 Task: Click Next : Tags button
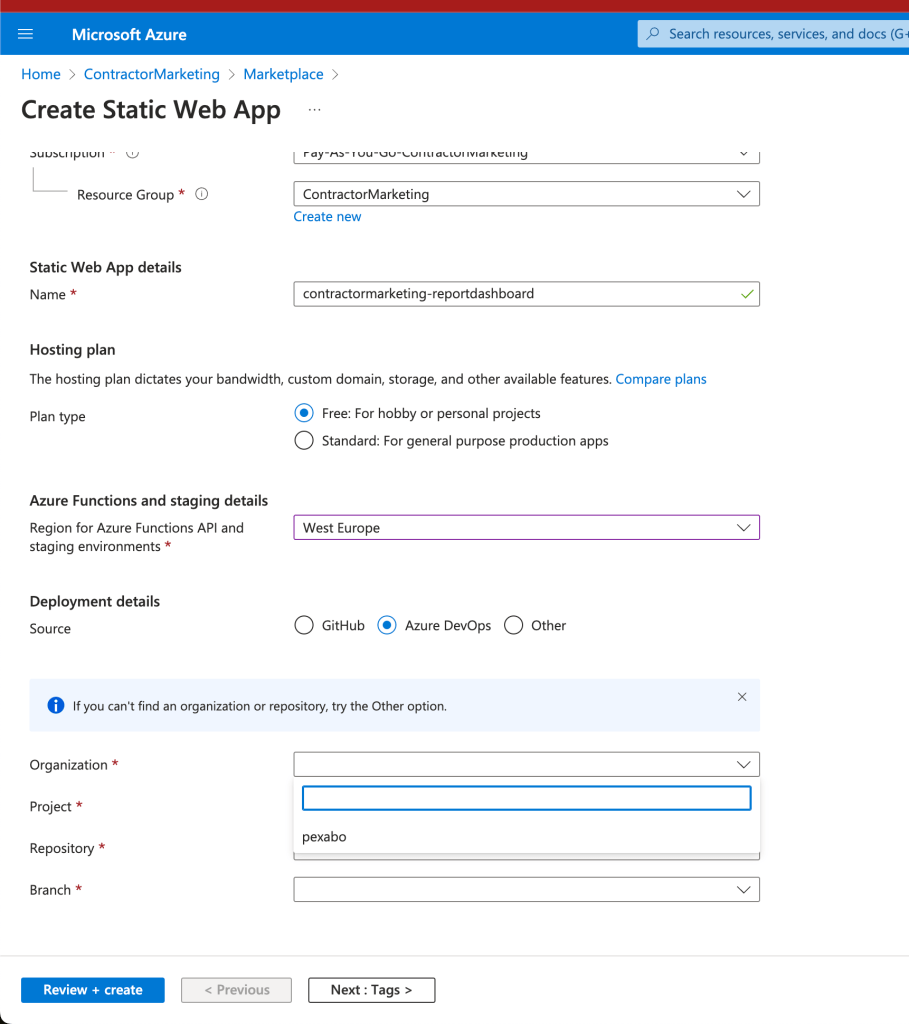[x=372, y=989]
